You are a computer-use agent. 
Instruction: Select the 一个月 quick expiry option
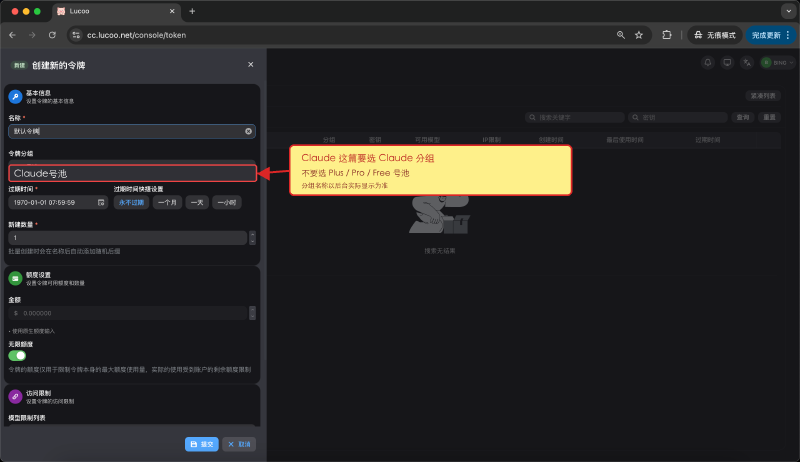(167, 202)
